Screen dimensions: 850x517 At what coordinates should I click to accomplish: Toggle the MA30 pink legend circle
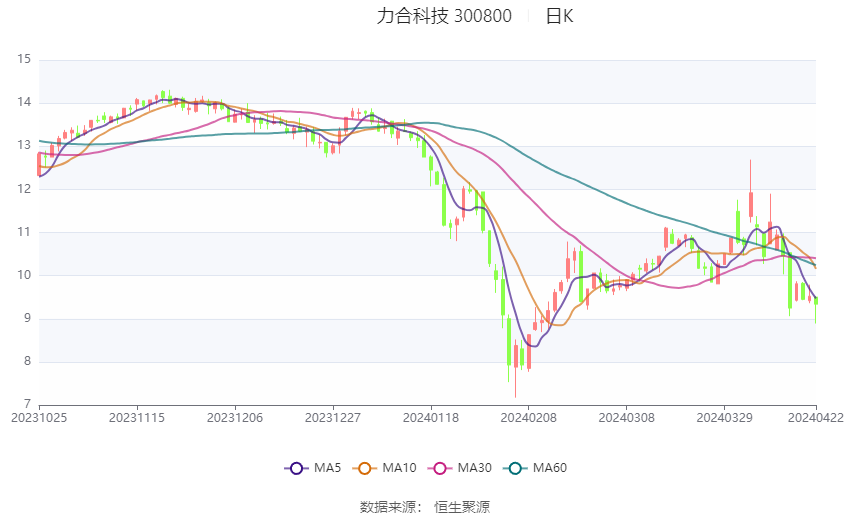tap(440, 468)
